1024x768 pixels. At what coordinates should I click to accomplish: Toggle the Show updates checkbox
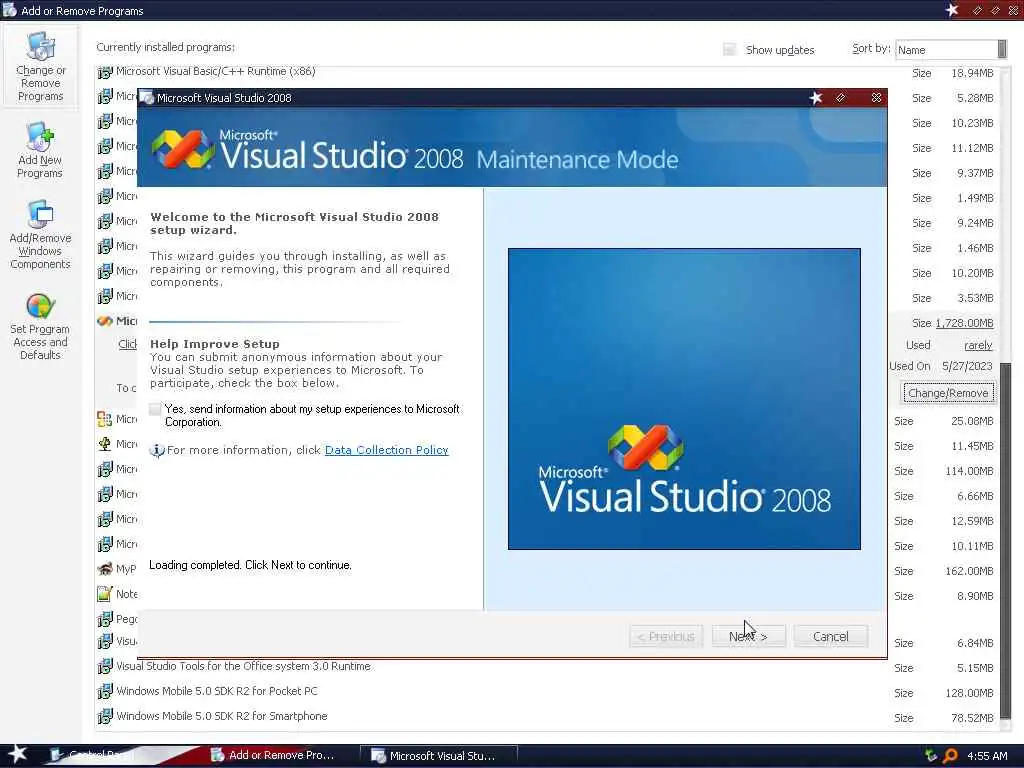pyautogui.click(x=729, y=50)
